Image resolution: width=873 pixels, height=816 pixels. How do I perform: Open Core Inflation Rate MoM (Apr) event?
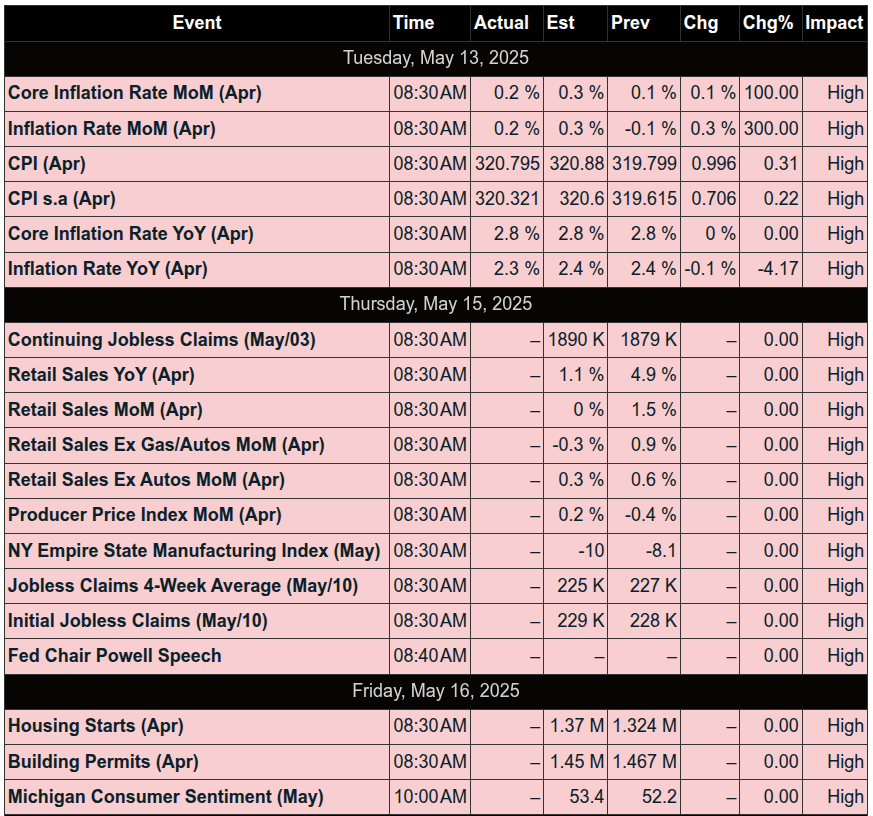click(x=135, y=93)
